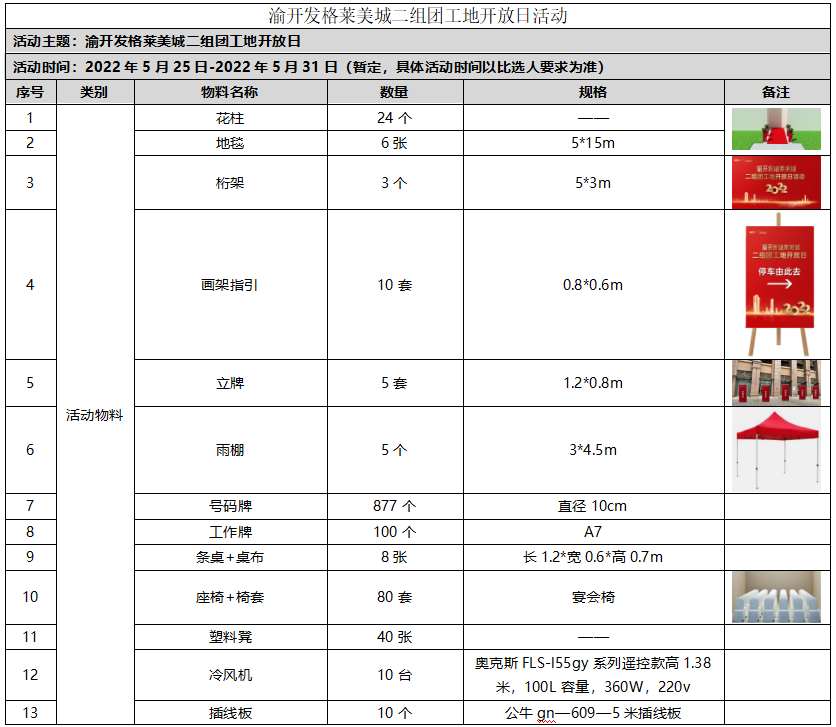Select the standing signboards photo in row 5
This screenshot has width=836, height=727.
tap(775, 382)
